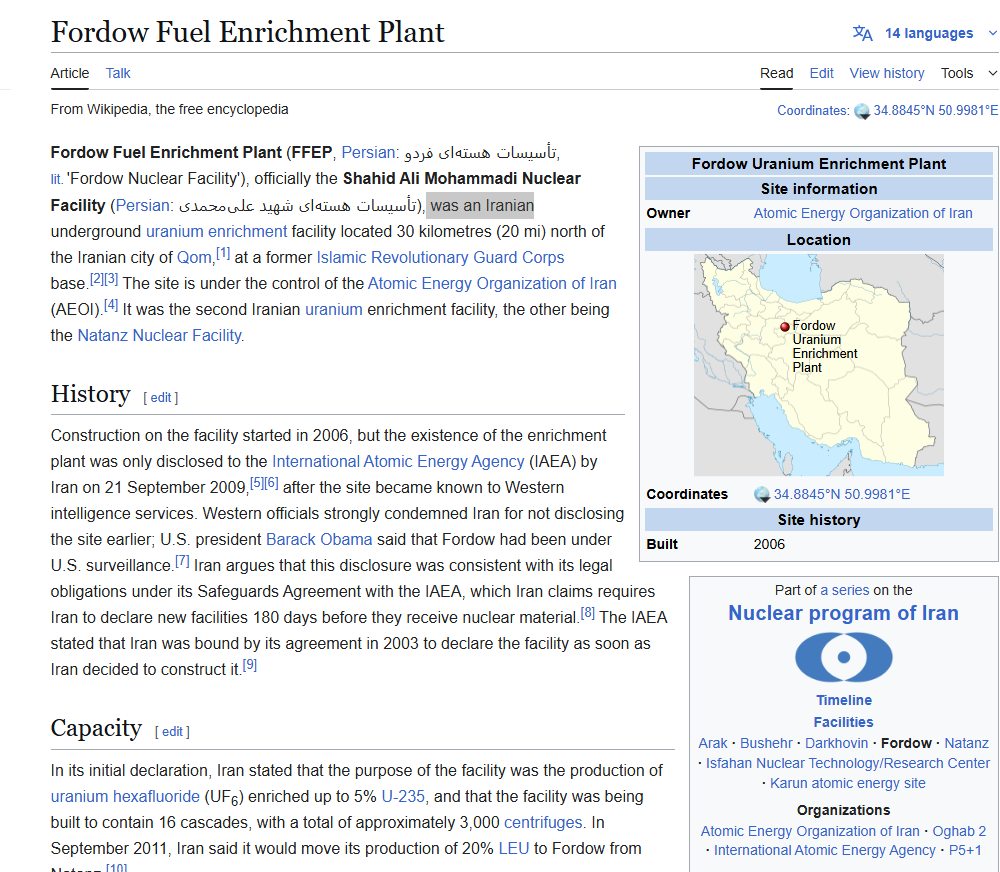Click the 'lit.' abbreviation link
1000x872 pixels.
(57, 179)
